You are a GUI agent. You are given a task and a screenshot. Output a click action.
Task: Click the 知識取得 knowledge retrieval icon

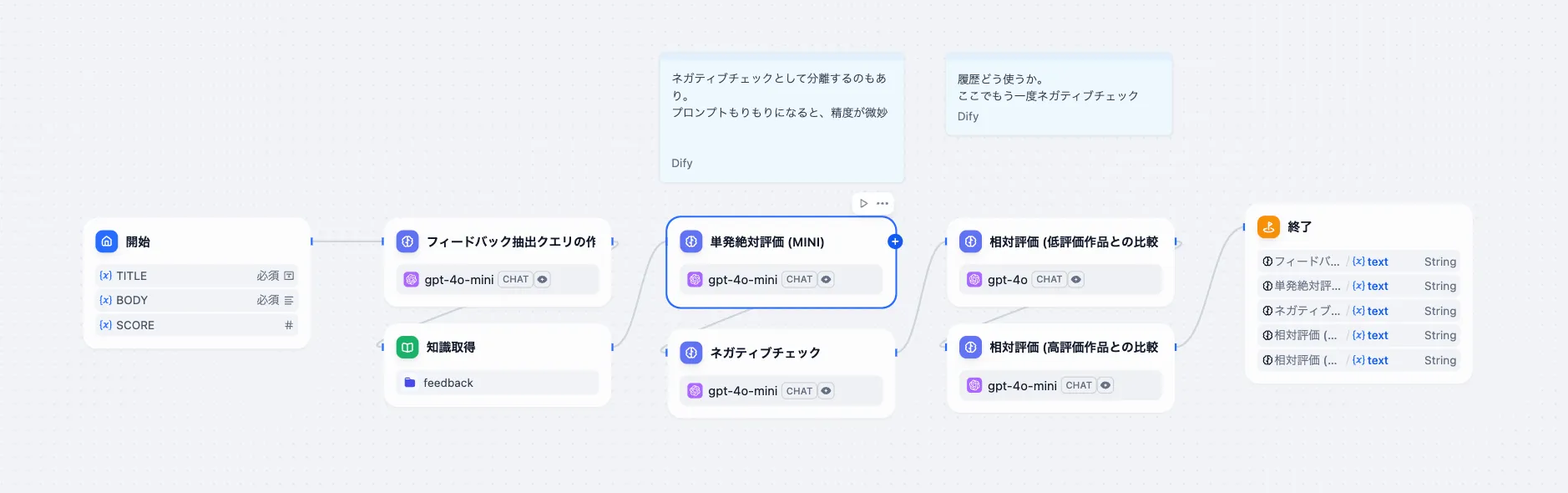click(x=407, y=347)
